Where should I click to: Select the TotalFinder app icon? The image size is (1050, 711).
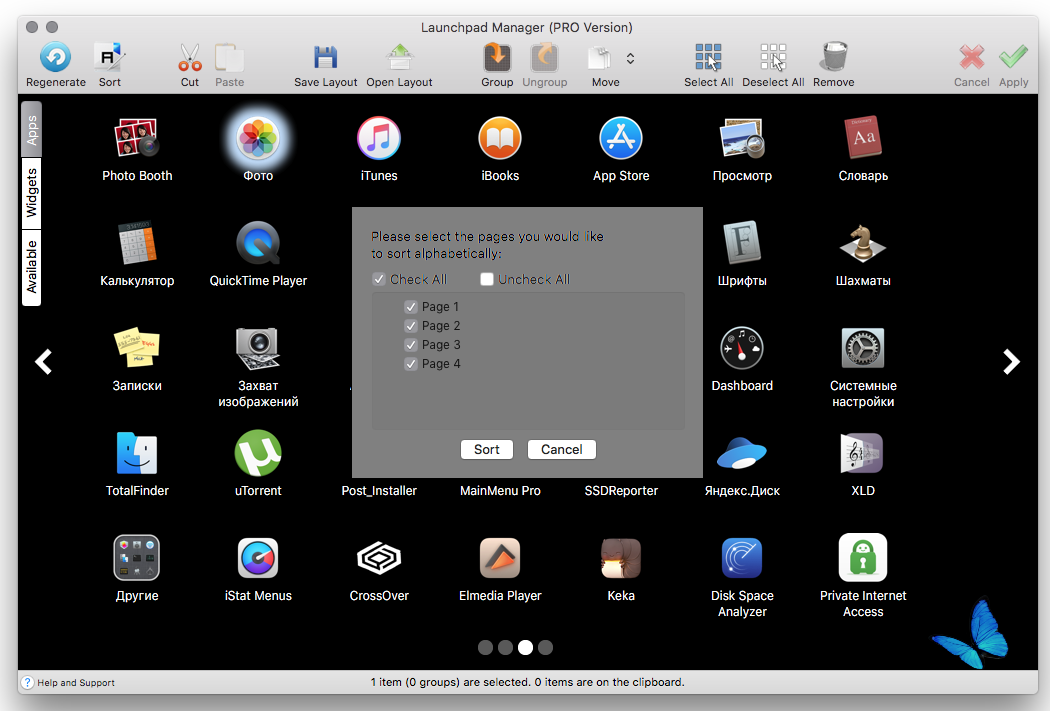coord(137,453)
